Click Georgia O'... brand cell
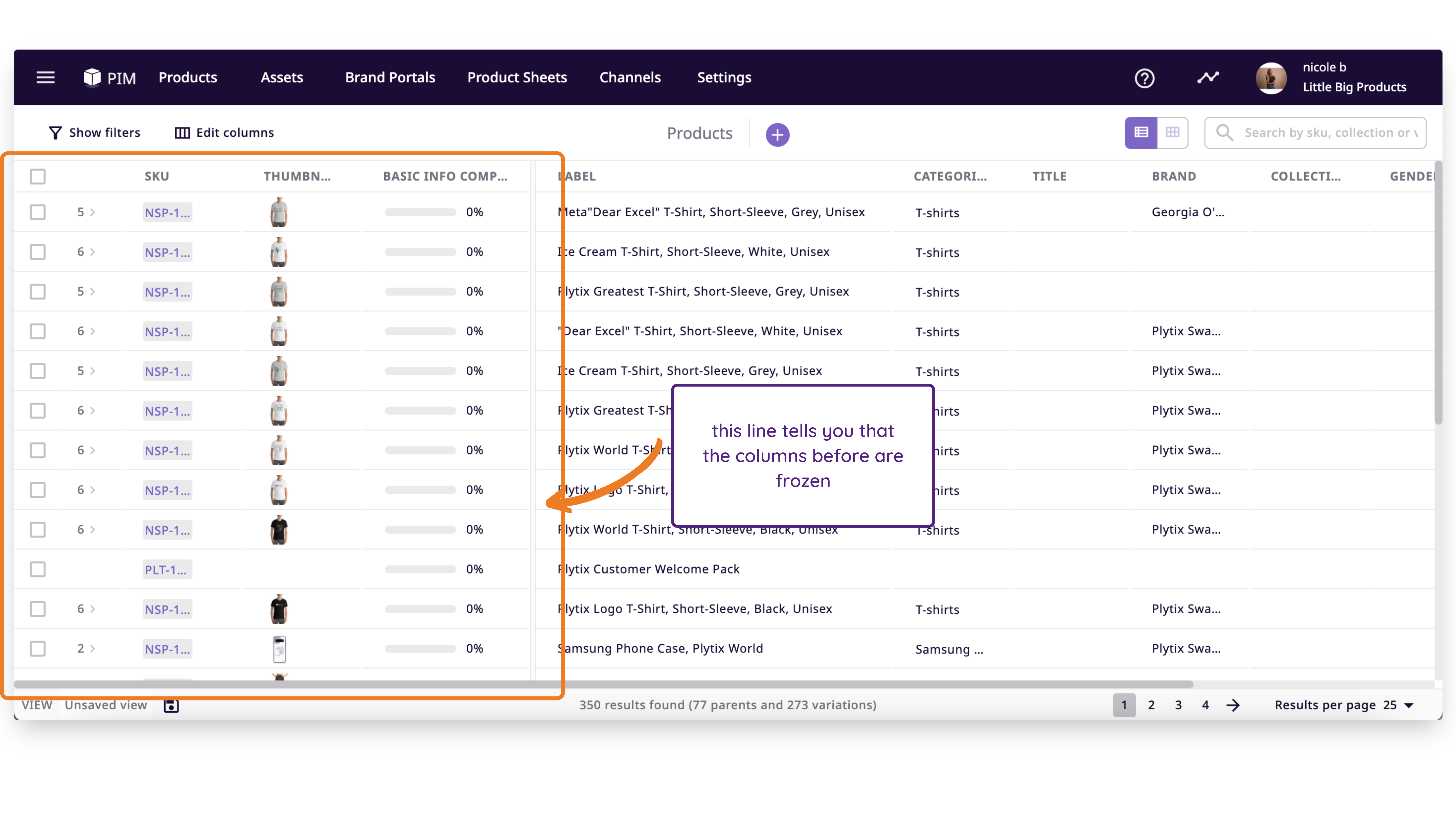 tap(1188, 212)
